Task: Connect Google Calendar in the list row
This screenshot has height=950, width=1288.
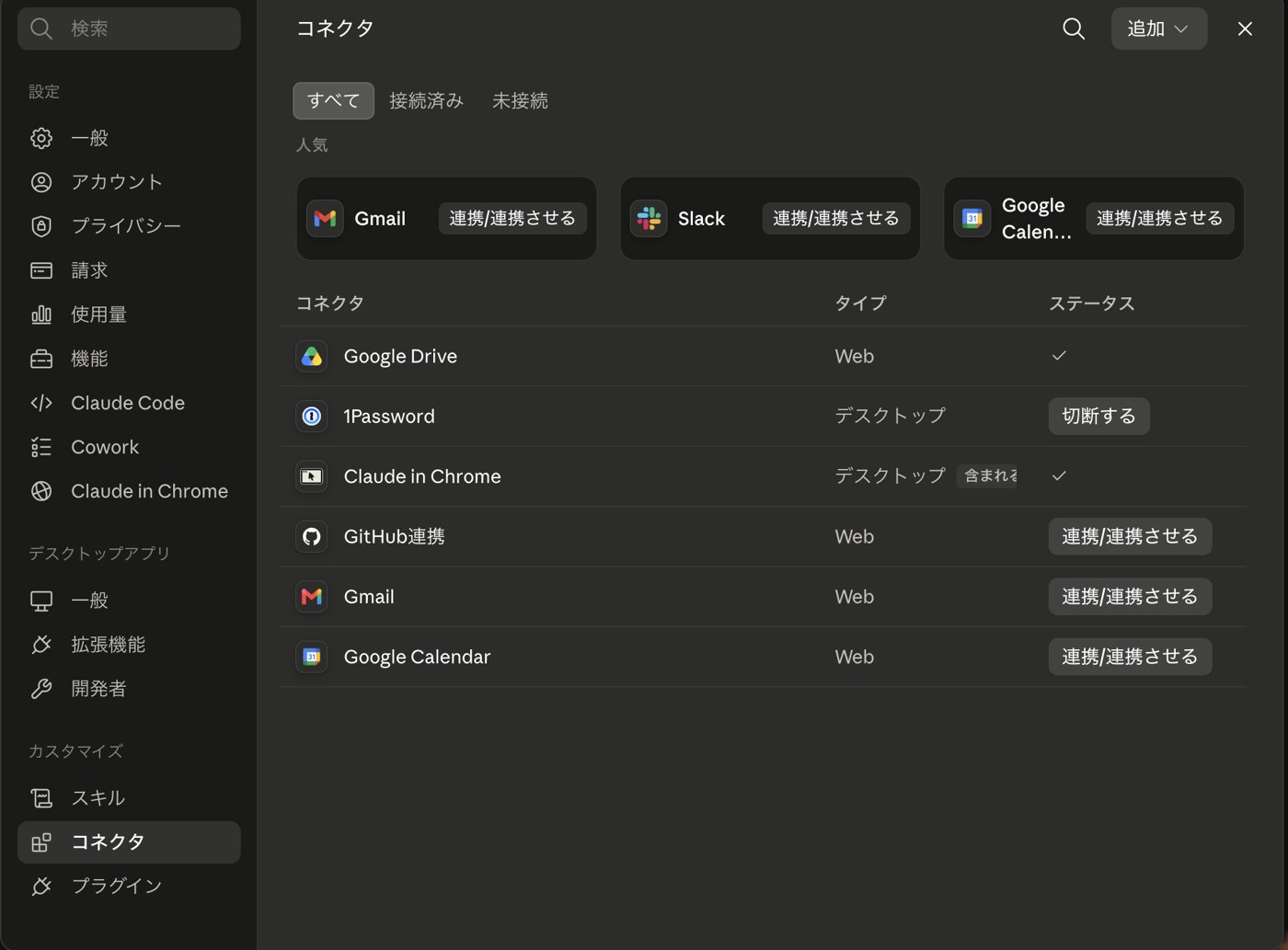Action: point(1130,657)
